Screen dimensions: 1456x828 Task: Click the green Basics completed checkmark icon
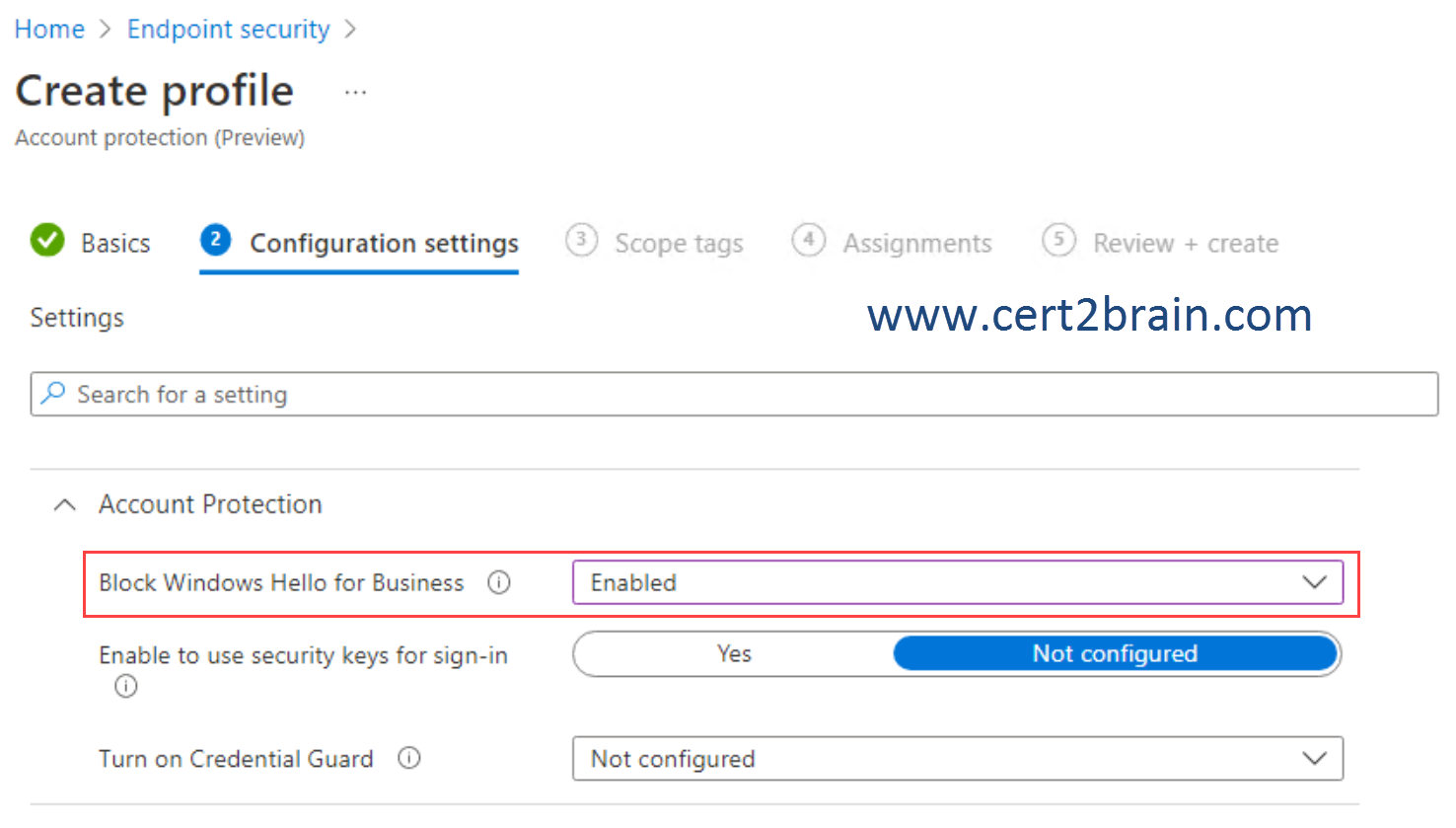47,240
